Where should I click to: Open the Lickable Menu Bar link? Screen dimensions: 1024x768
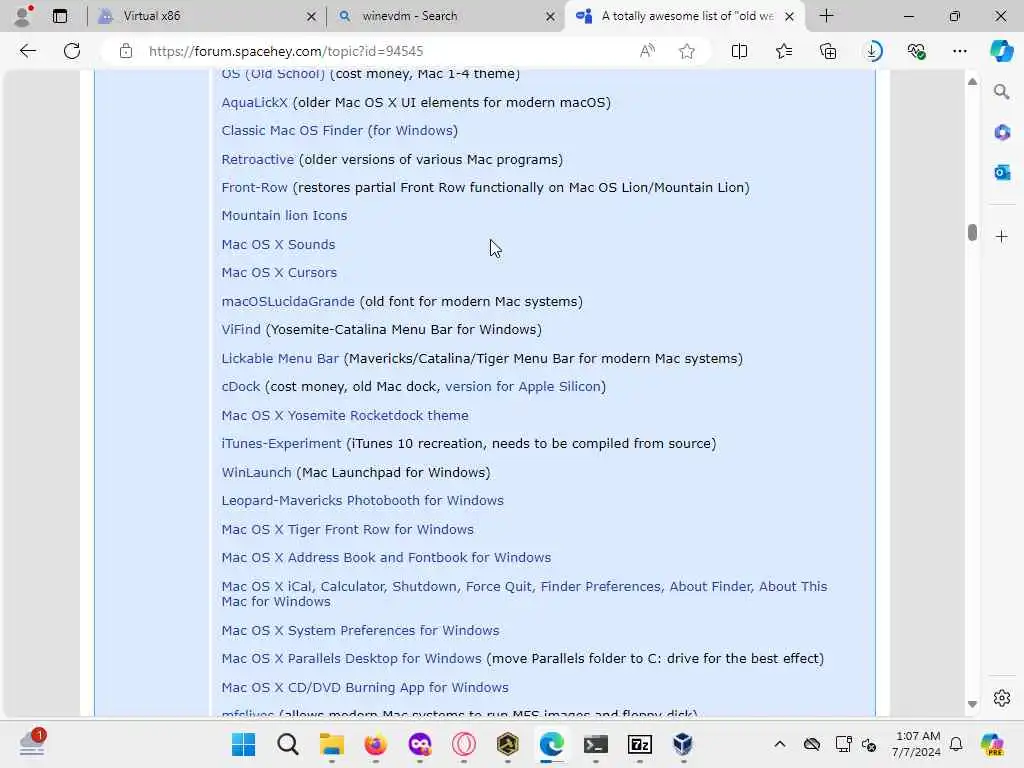[x=280, y=359]
